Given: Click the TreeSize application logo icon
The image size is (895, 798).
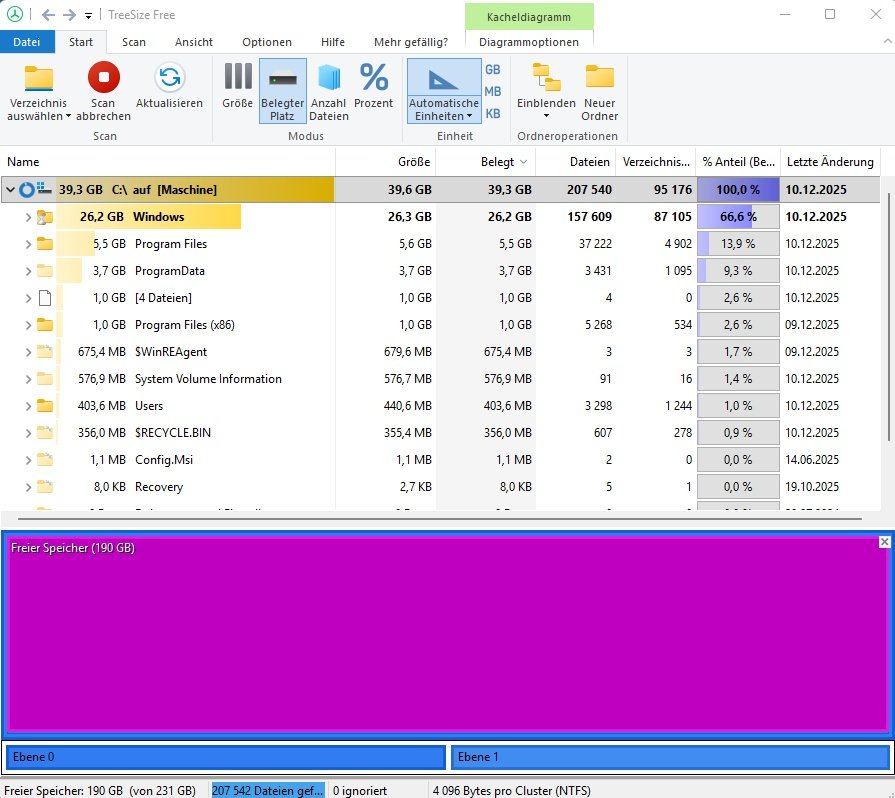Looking at the screenshot, I should click(x=15, y=14).
